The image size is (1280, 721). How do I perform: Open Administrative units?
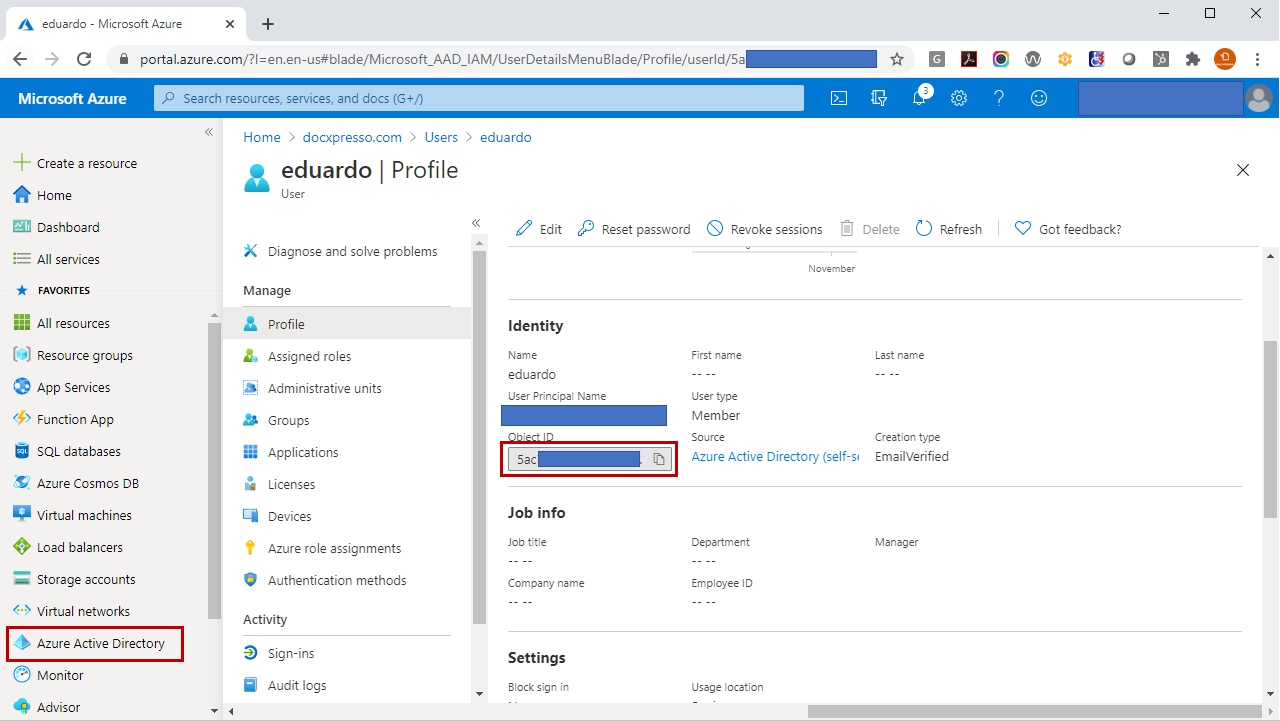click(x=312, y=388)
